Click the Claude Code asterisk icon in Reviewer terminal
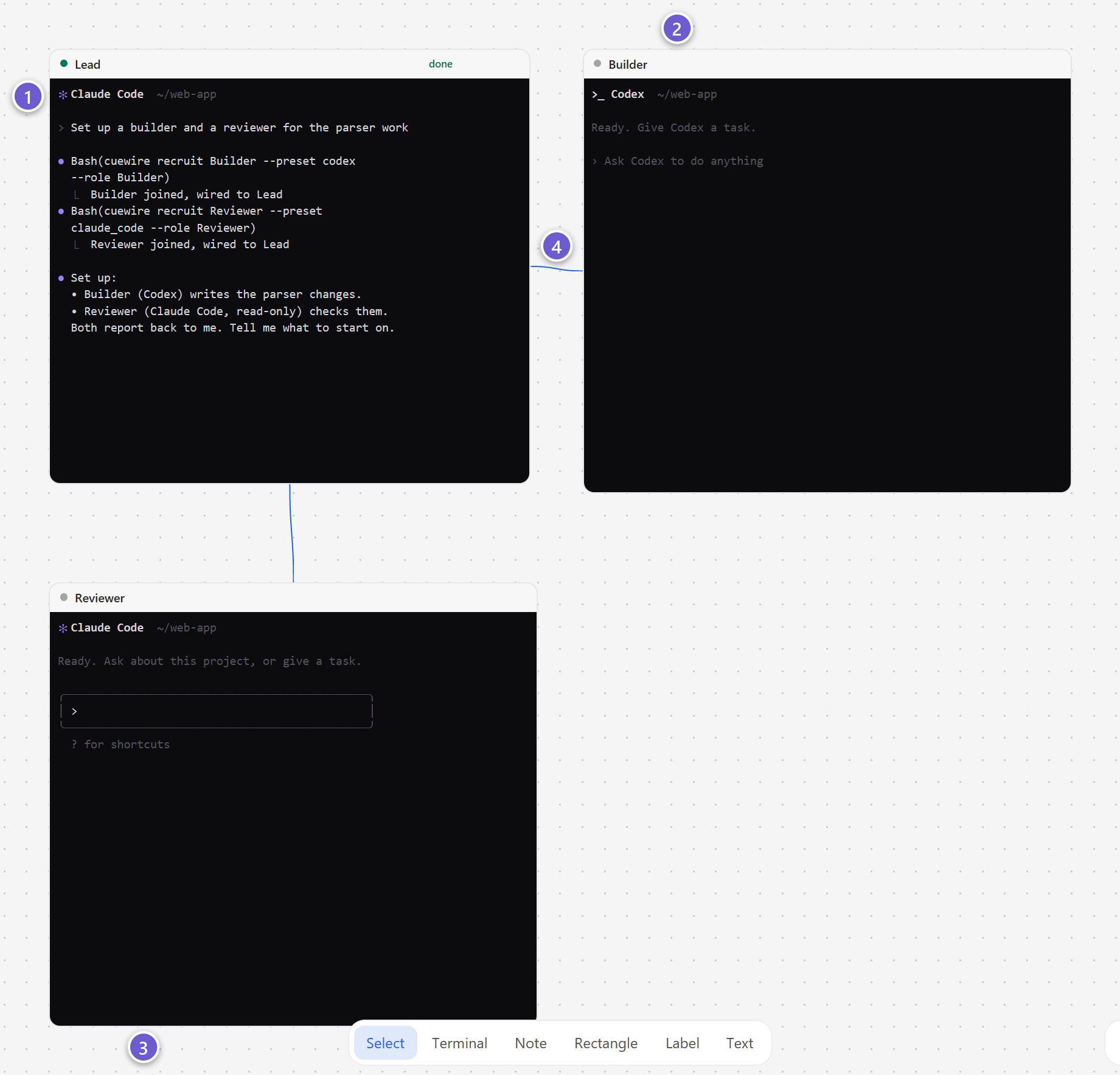The height and width of the screenshot is (1075, 1120). pos(63,628)
